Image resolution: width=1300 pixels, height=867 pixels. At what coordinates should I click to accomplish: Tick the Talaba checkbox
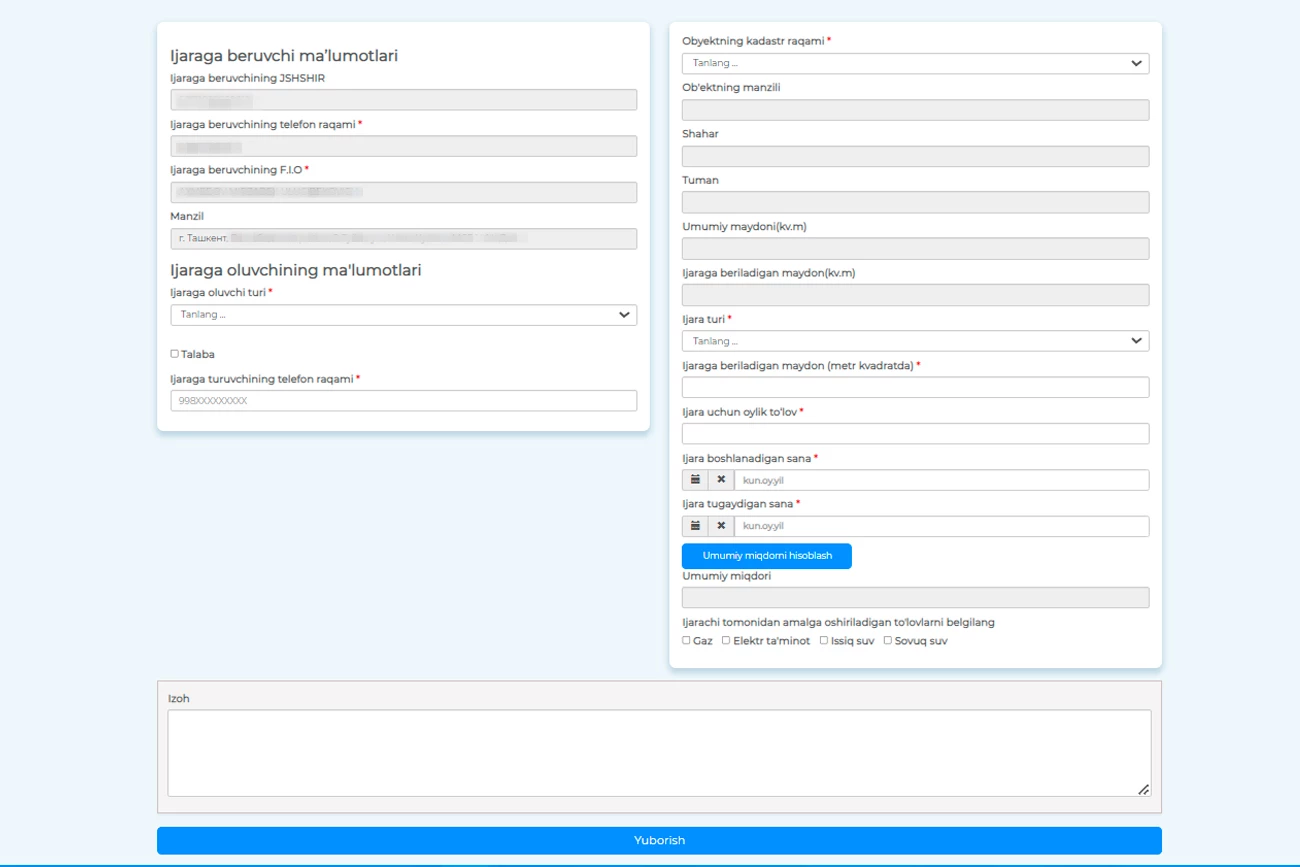175,354
